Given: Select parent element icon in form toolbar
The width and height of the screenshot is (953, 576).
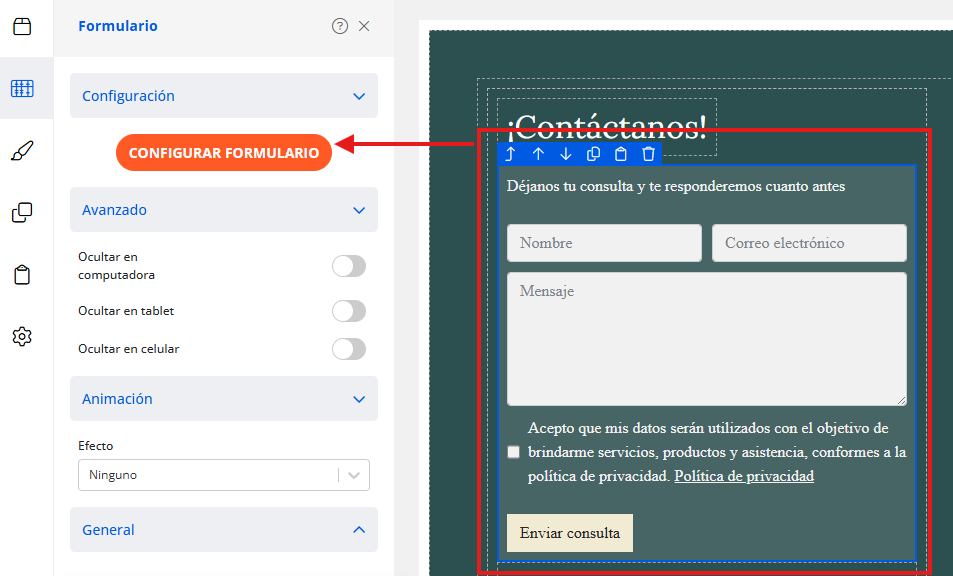Looking at the screenshot, I should [x=510, y=154].
